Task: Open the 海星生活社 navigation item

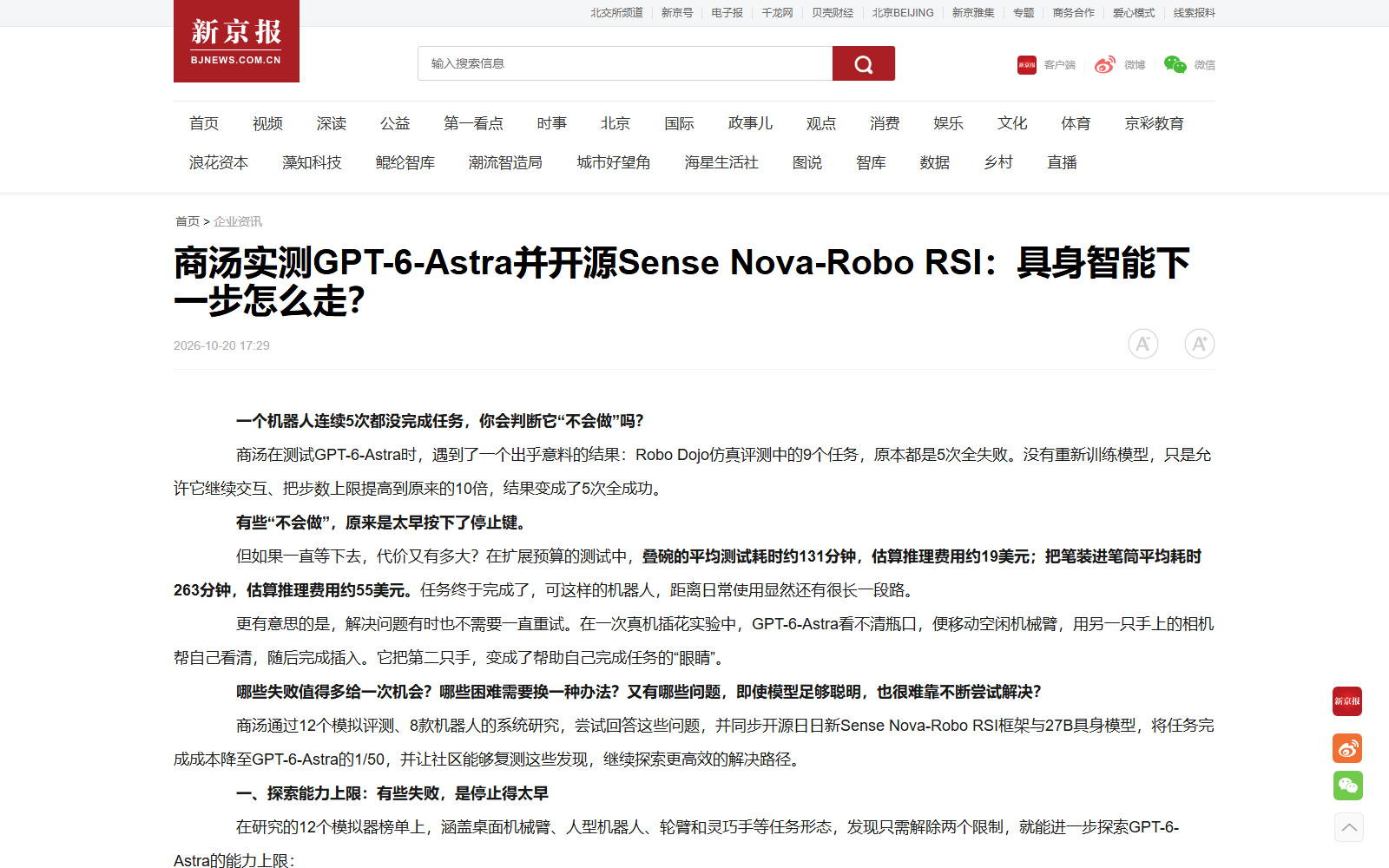Action: point(721,162)
